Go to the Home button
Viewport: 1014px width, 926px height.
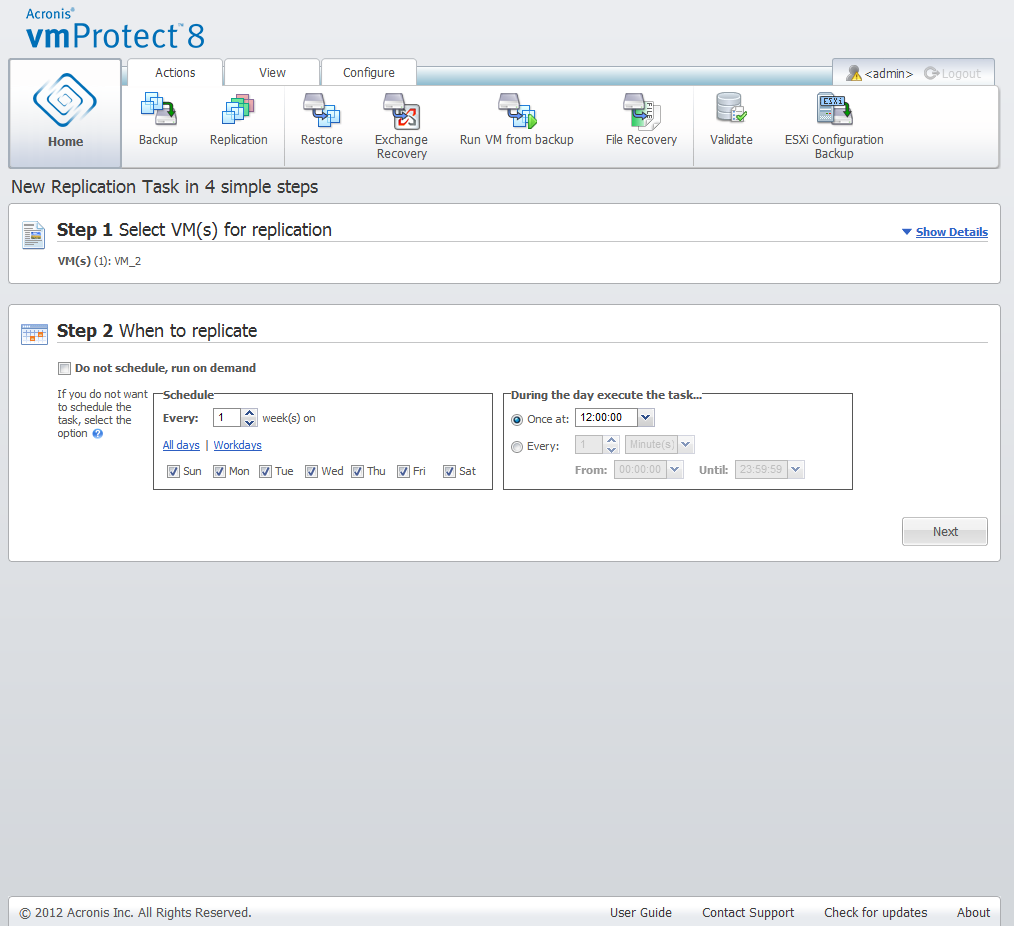66,113
